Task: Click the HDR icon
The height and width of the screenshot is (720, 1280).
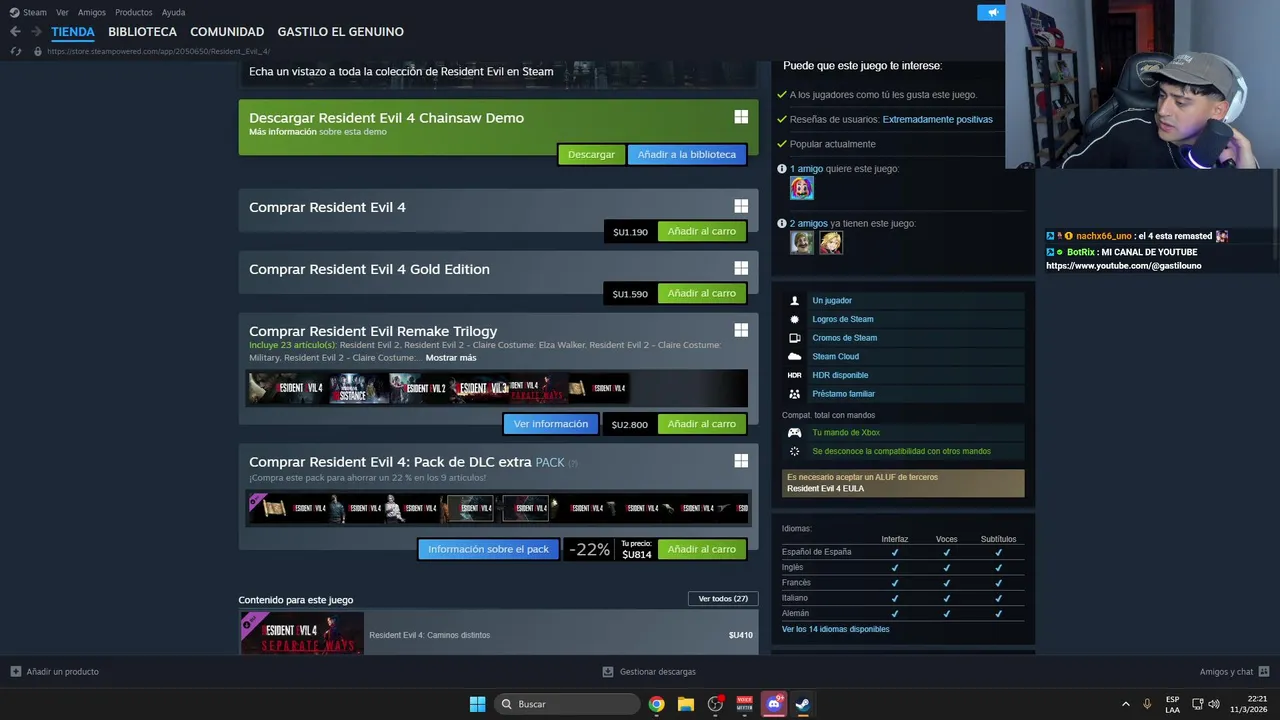Action: coord(794,375)
